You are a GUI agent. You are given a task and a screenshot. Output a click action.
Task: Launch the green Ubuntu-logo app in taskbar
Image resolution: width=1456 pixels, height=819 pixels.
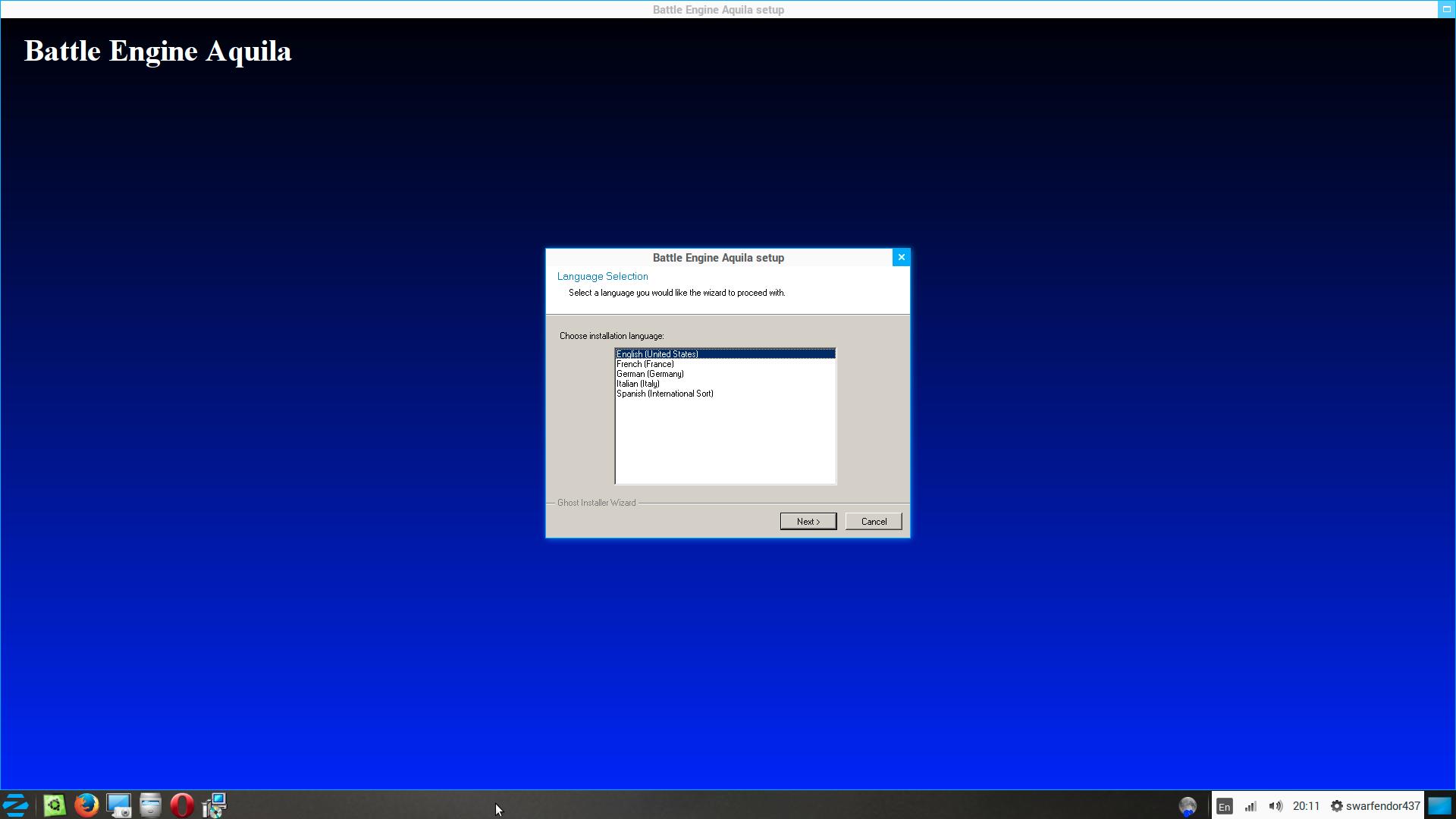click(x=55, y=805)
